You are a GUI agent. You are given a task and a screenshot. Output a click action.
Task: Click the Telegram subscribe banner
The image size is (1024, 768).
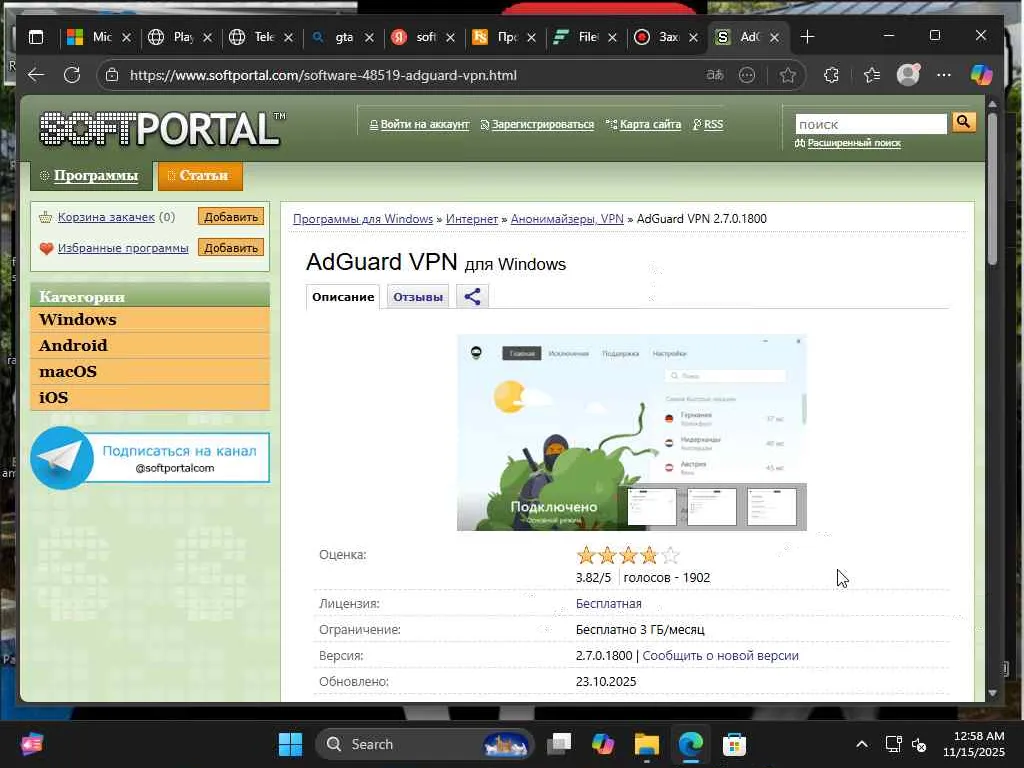pos(150,458)
